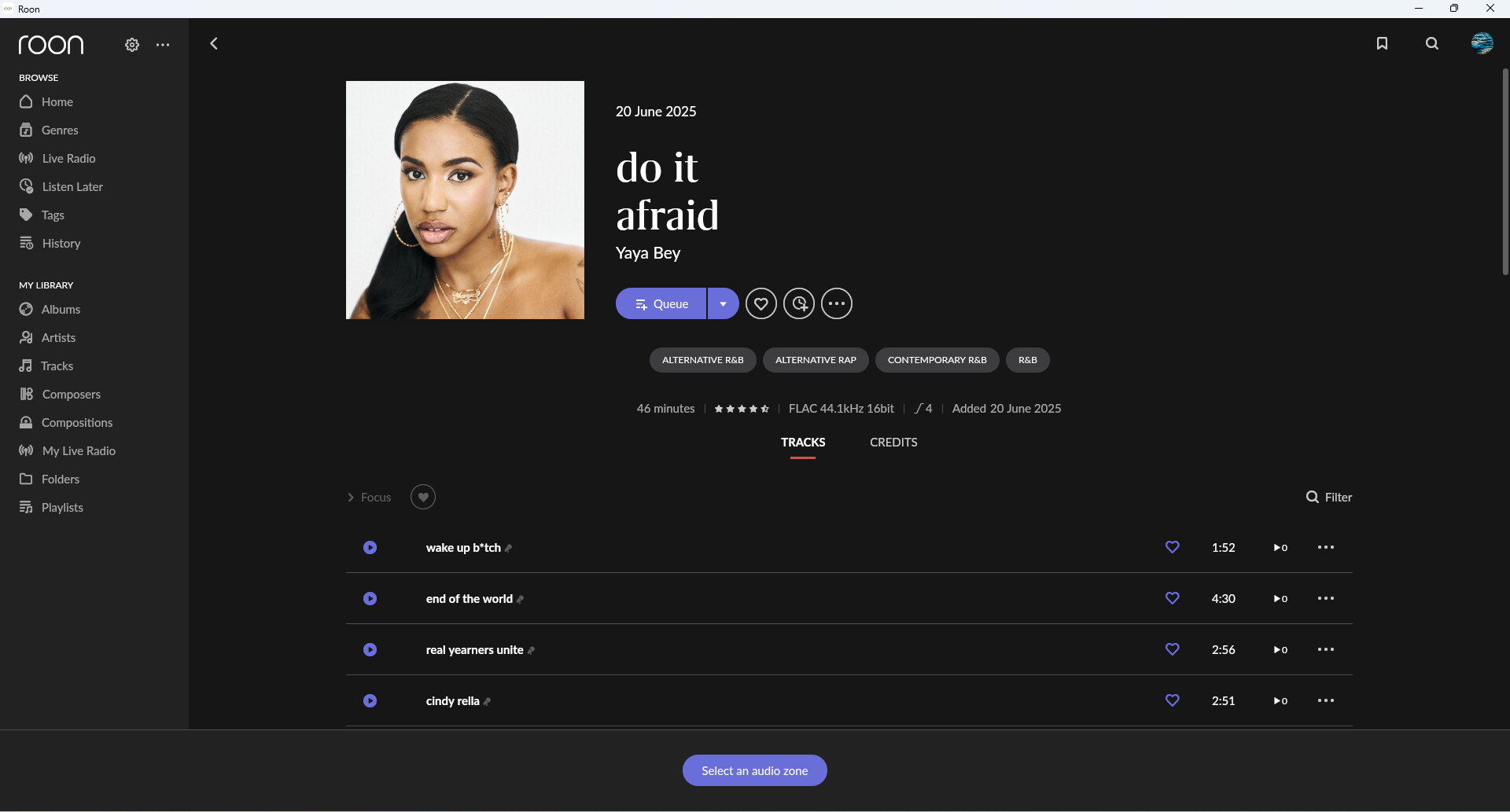Click the album star rating
Viewport: 1510px width, 812px height.
pyautogui.click(x=741, y=409)
